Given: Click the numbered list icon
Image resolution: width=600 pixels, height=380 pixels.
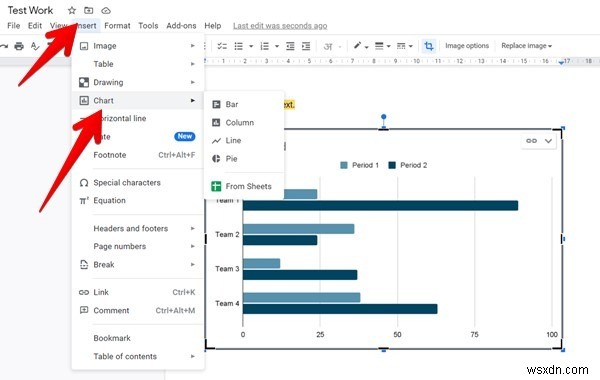Looking at the screenshot, I should point(264,46).
